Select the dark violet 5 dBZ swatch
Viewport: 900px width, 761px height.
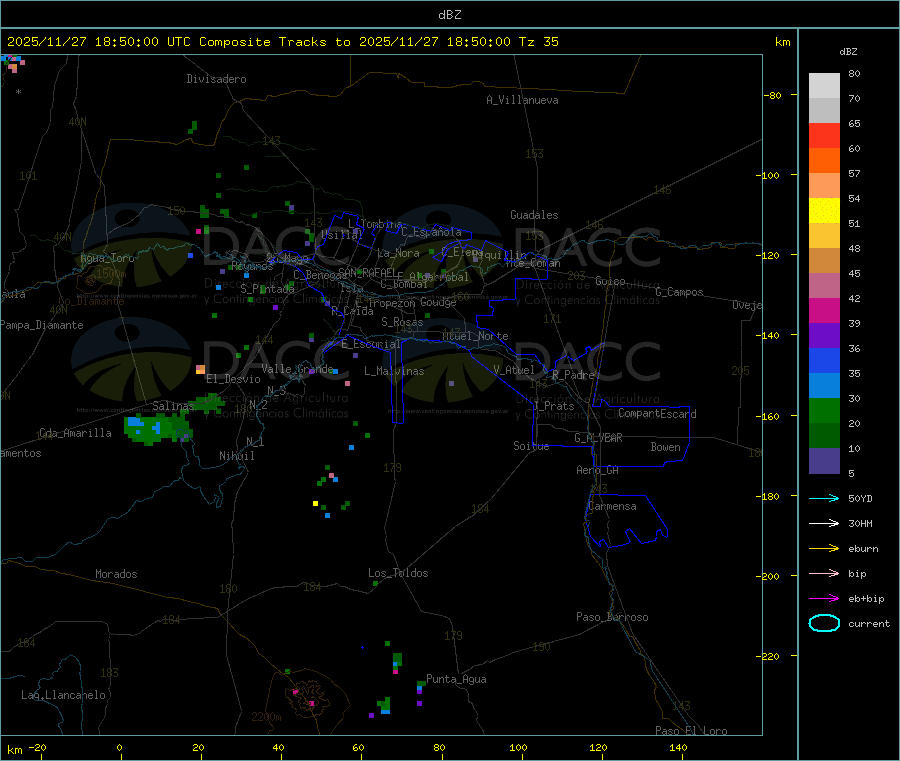[x=824, y=461]
